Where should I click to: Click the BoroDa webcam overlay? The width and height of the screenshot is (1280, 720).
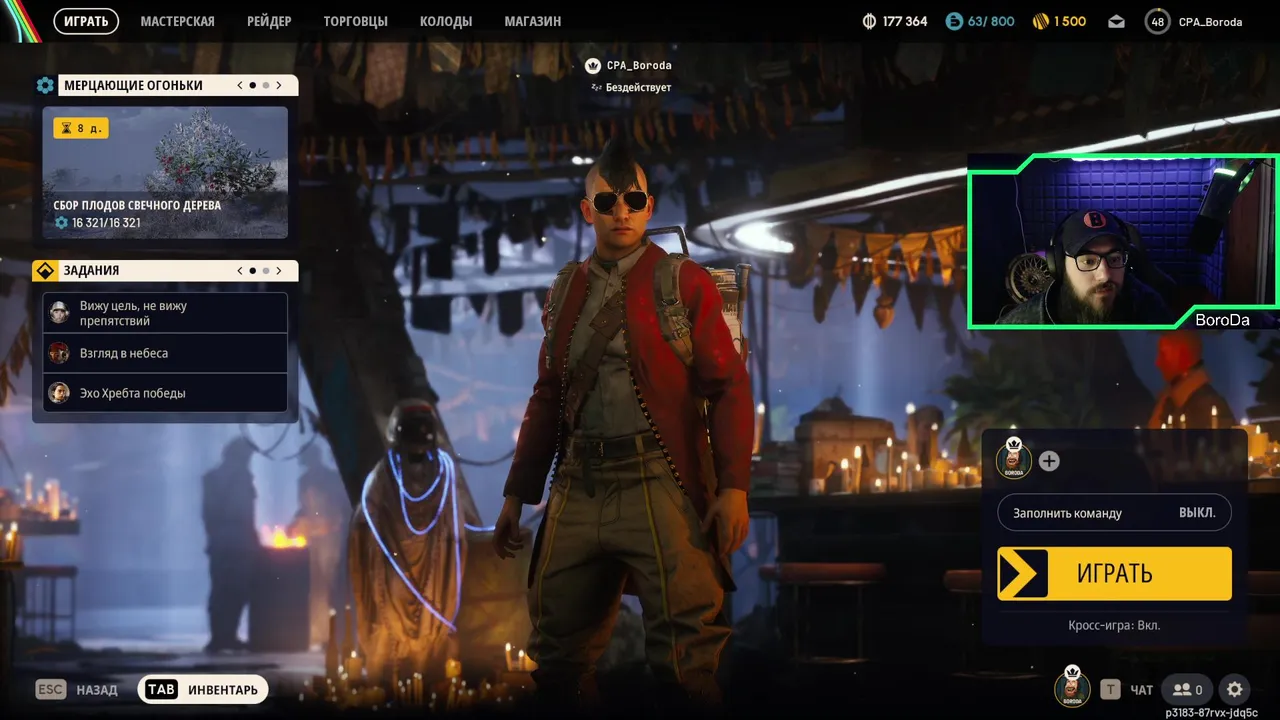(1123, 241)
